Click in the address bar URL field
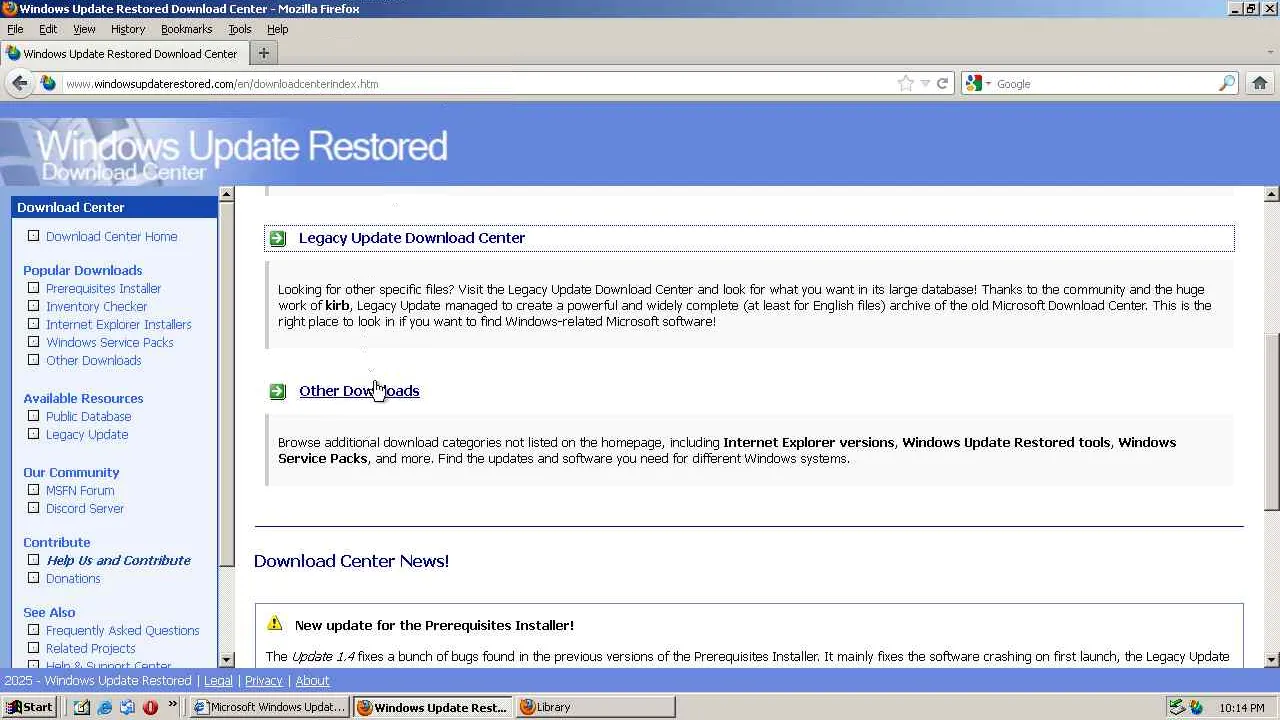 (476, 84)
